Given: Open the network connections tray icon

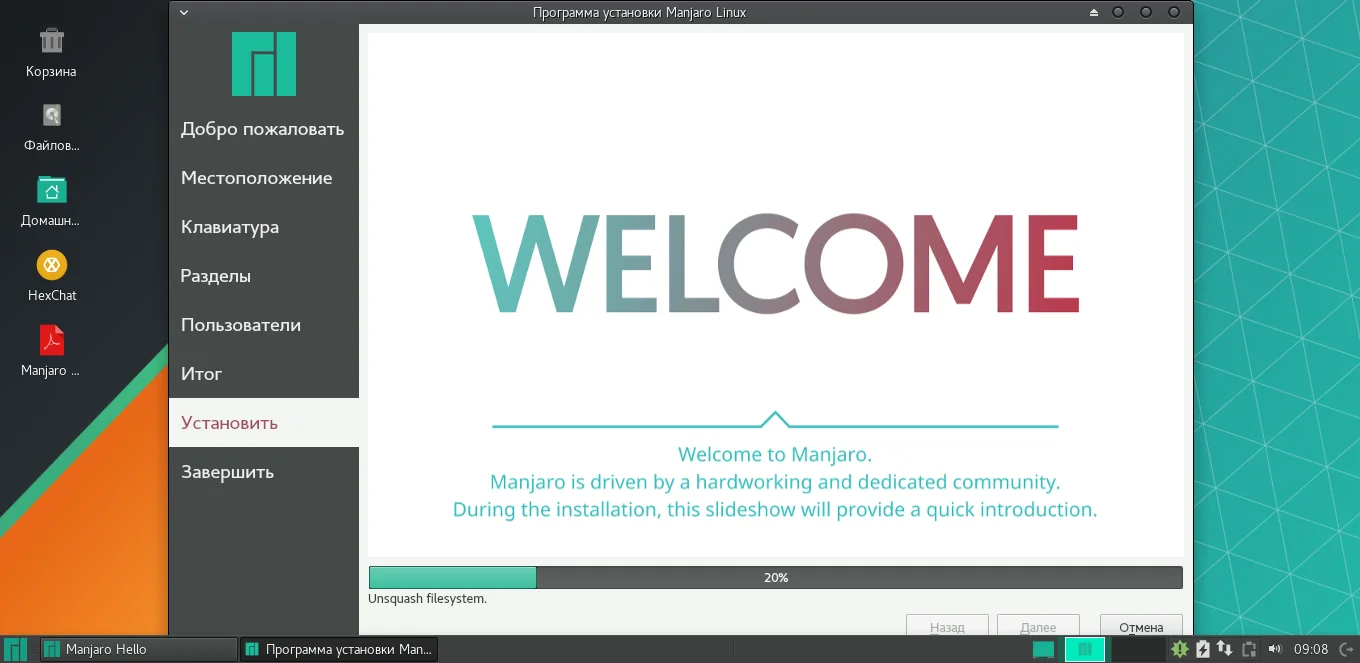Looking at the screenshot, I should click(1224, 649).
